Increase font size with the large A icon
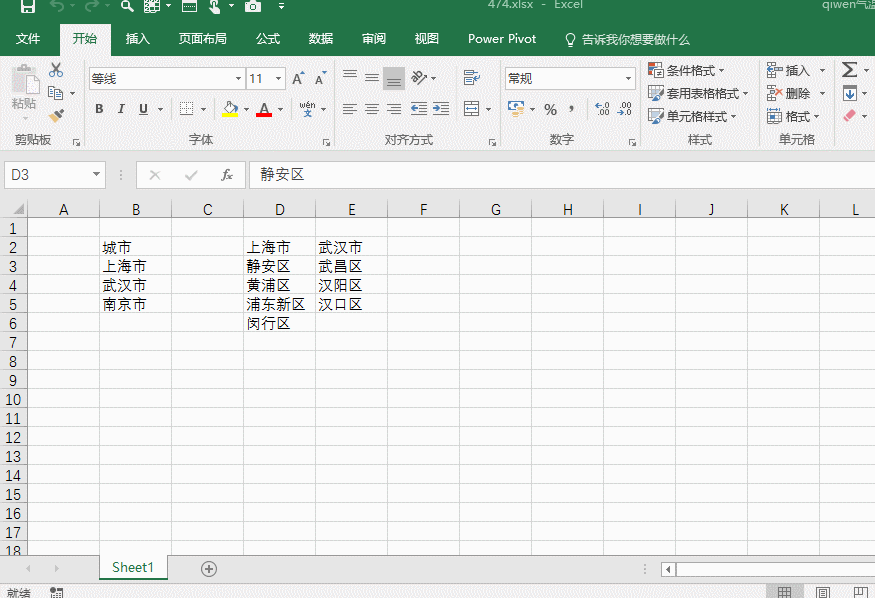Viewport: 875px width, 598px height. pos(296,76)
